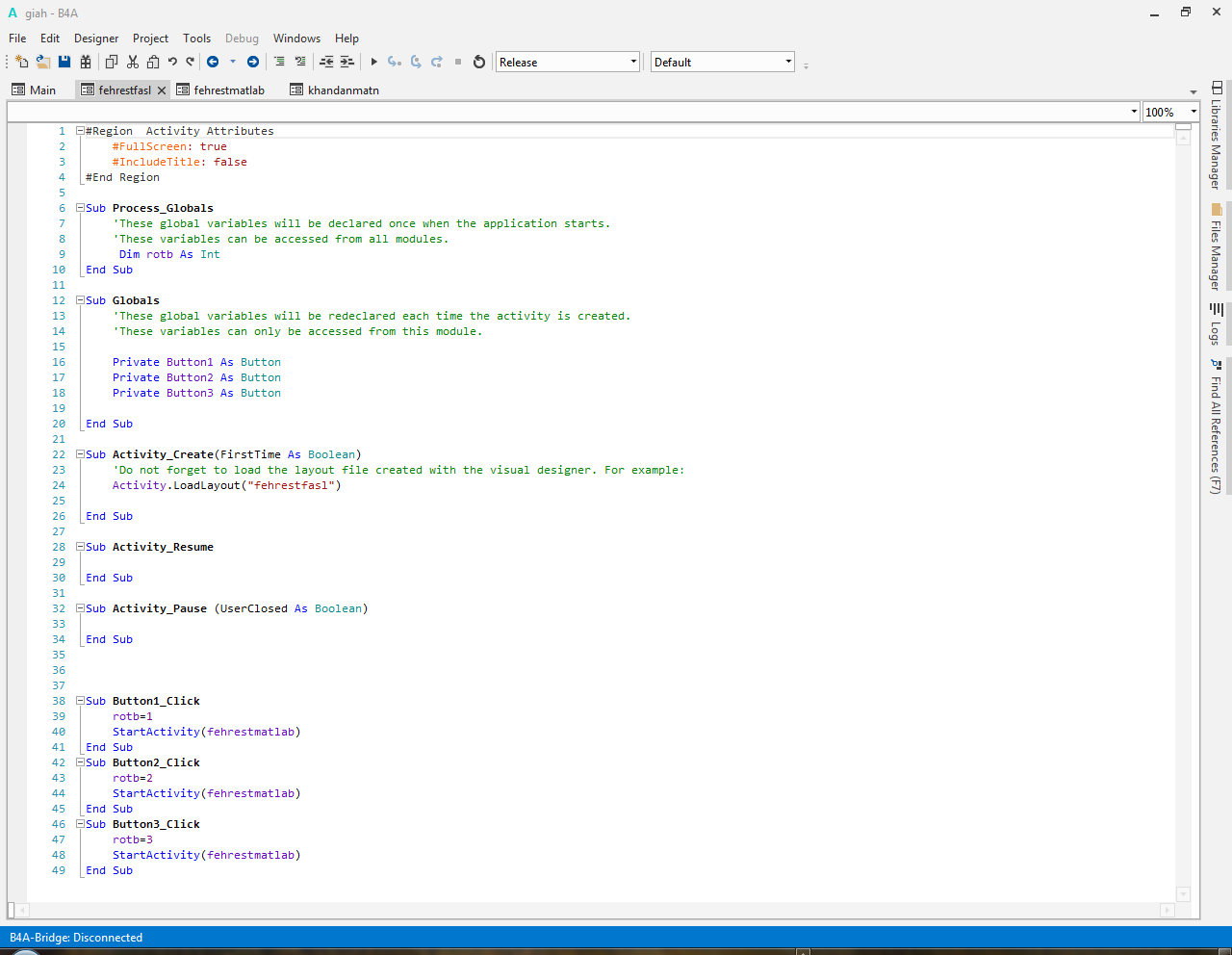The image size is (1232, 955).
Task: Collapse the Button1_Click sub block
Action: pos(81,701)
